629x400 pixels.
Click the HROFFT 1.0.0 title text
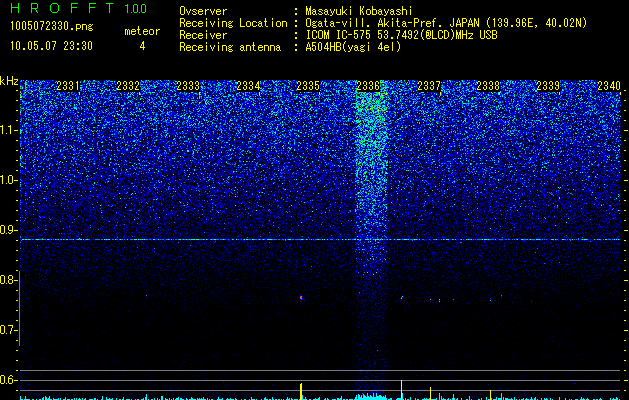tap(78, 8)
